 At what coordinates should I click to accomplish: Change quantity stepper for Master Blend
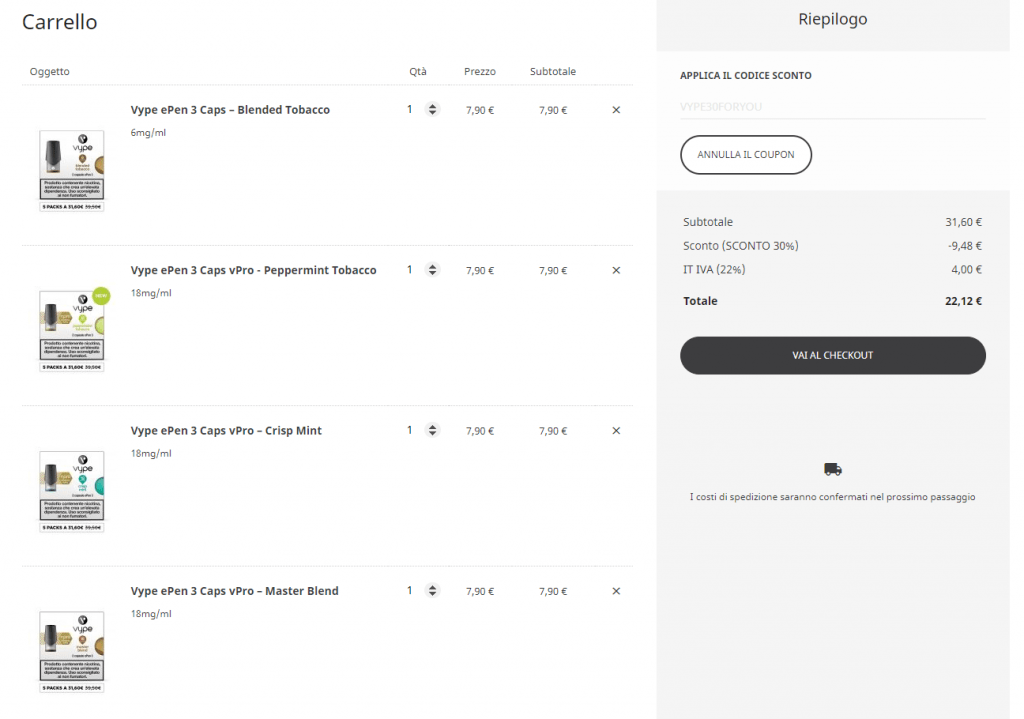[x=432, y=591]
